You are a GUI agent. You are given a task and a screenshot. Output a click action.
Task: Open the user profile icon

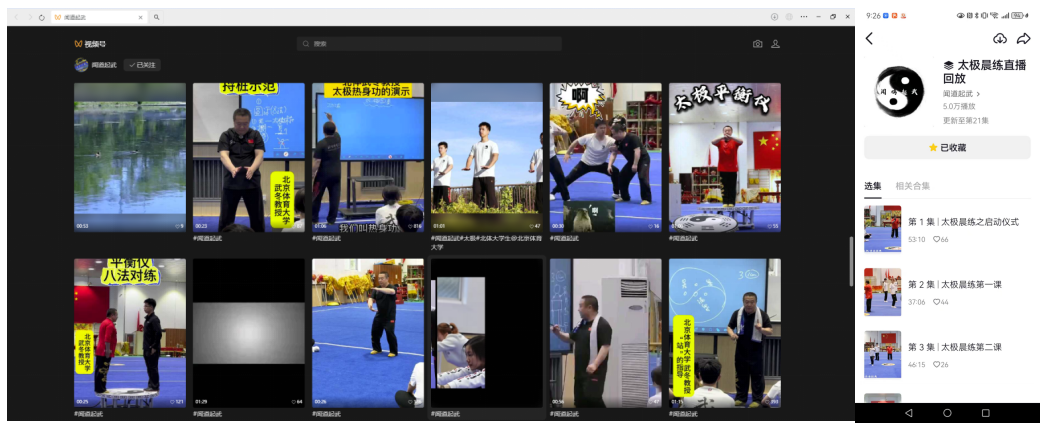point(775,44)
